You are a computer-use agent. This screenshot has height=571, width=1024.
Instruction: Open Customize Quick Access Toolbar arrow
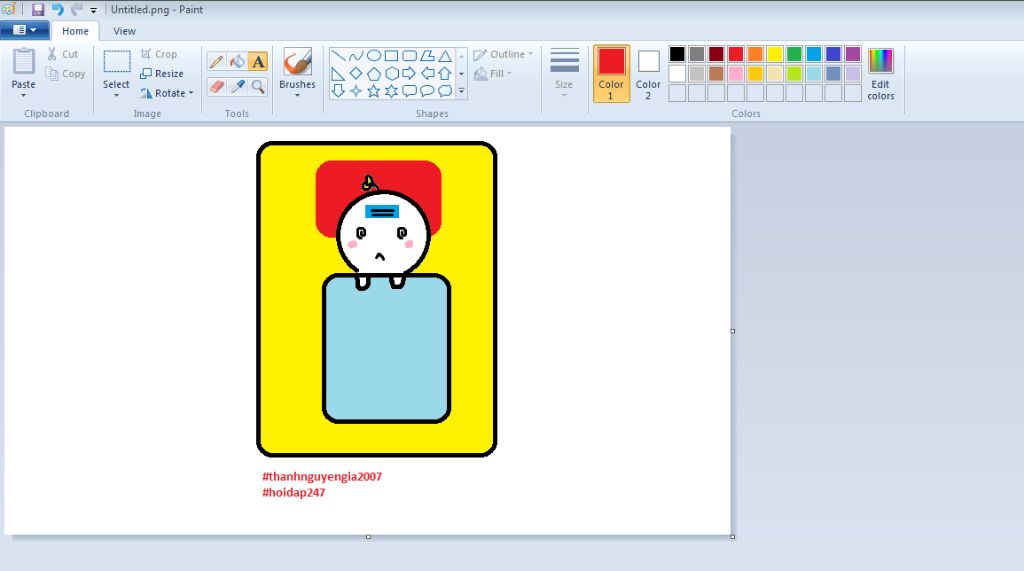click(x=93, y=10)
